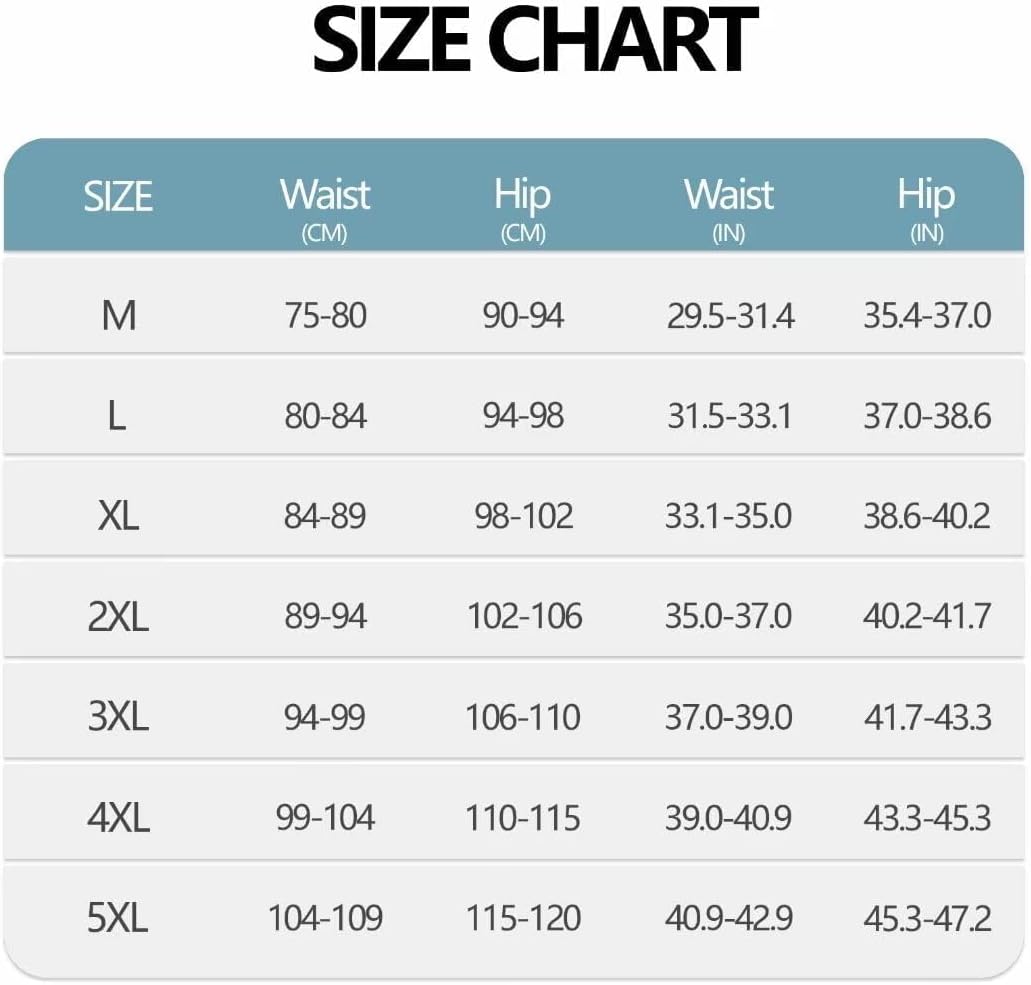The image size is (1031, 985).
Task: Select the L size row label
Action: [x=118, y=416]
